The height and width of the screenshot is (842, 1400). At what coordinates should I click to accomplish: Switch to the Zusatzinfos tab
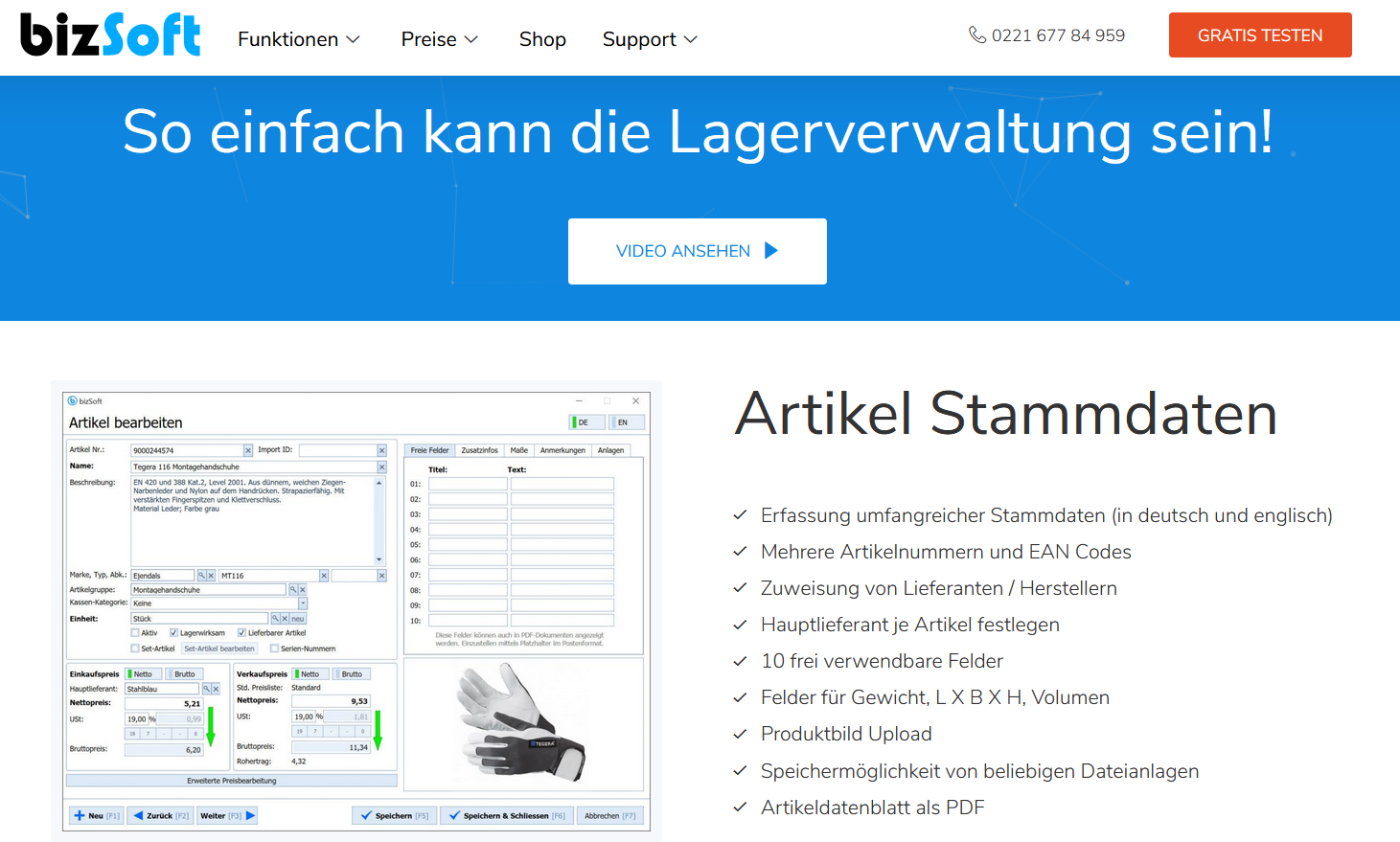coord(479,450)
